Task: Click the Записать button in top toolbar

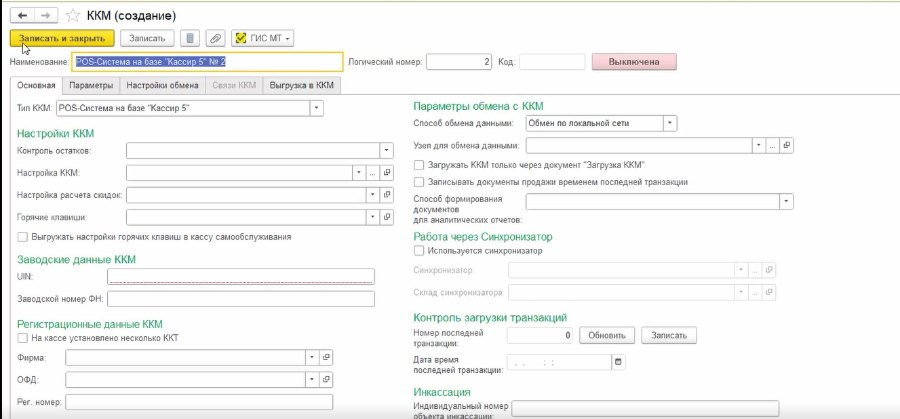Action: coord(148,38)
